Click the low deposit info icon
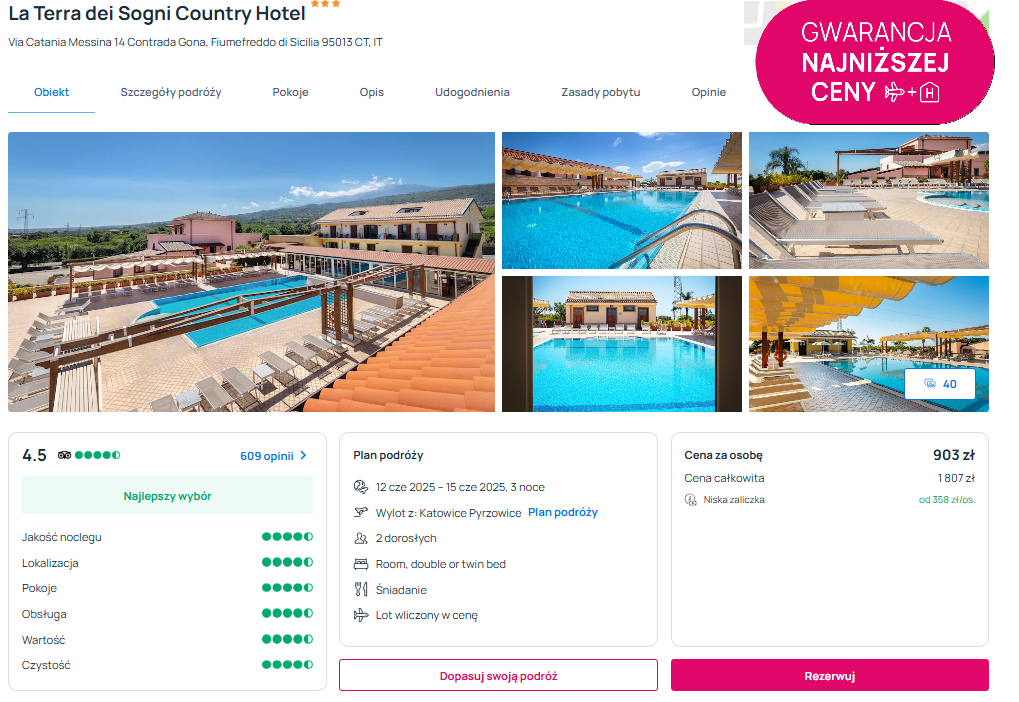The image size is (1019, 702). [690, 499]
